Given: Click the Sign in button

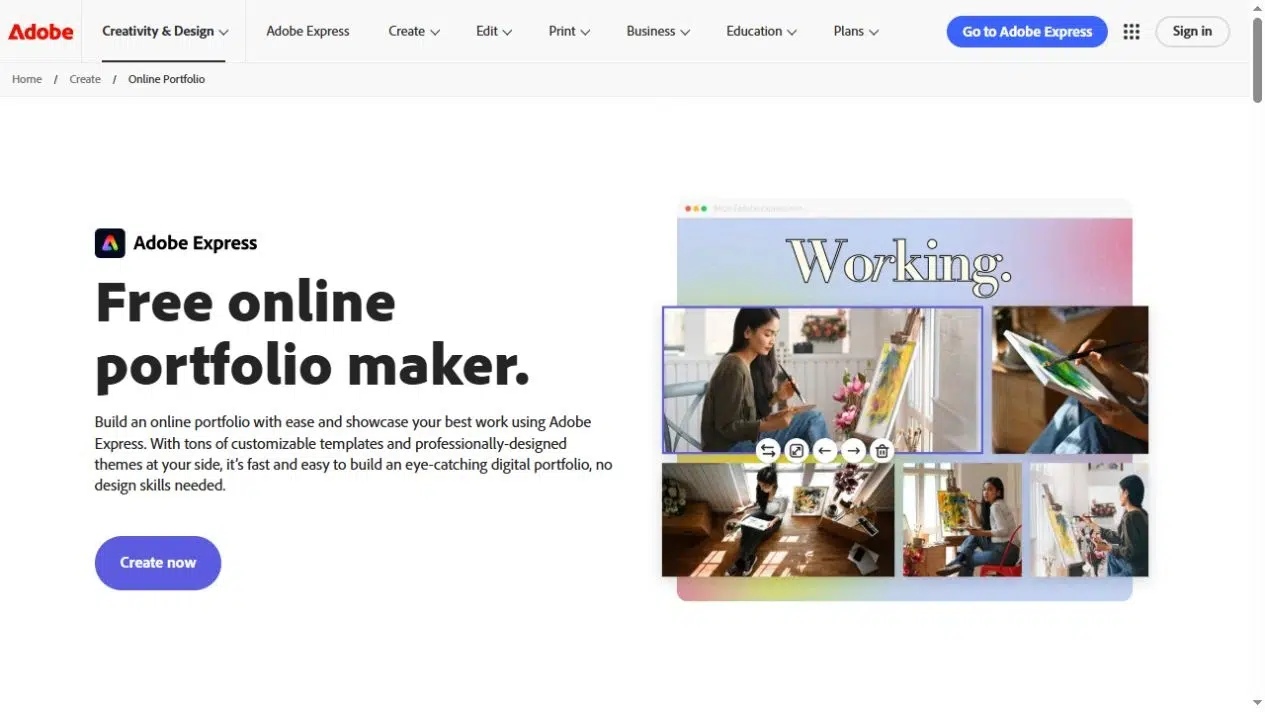Looking at the screenshot, I should pyautogui.click(x=1192, y=31).
